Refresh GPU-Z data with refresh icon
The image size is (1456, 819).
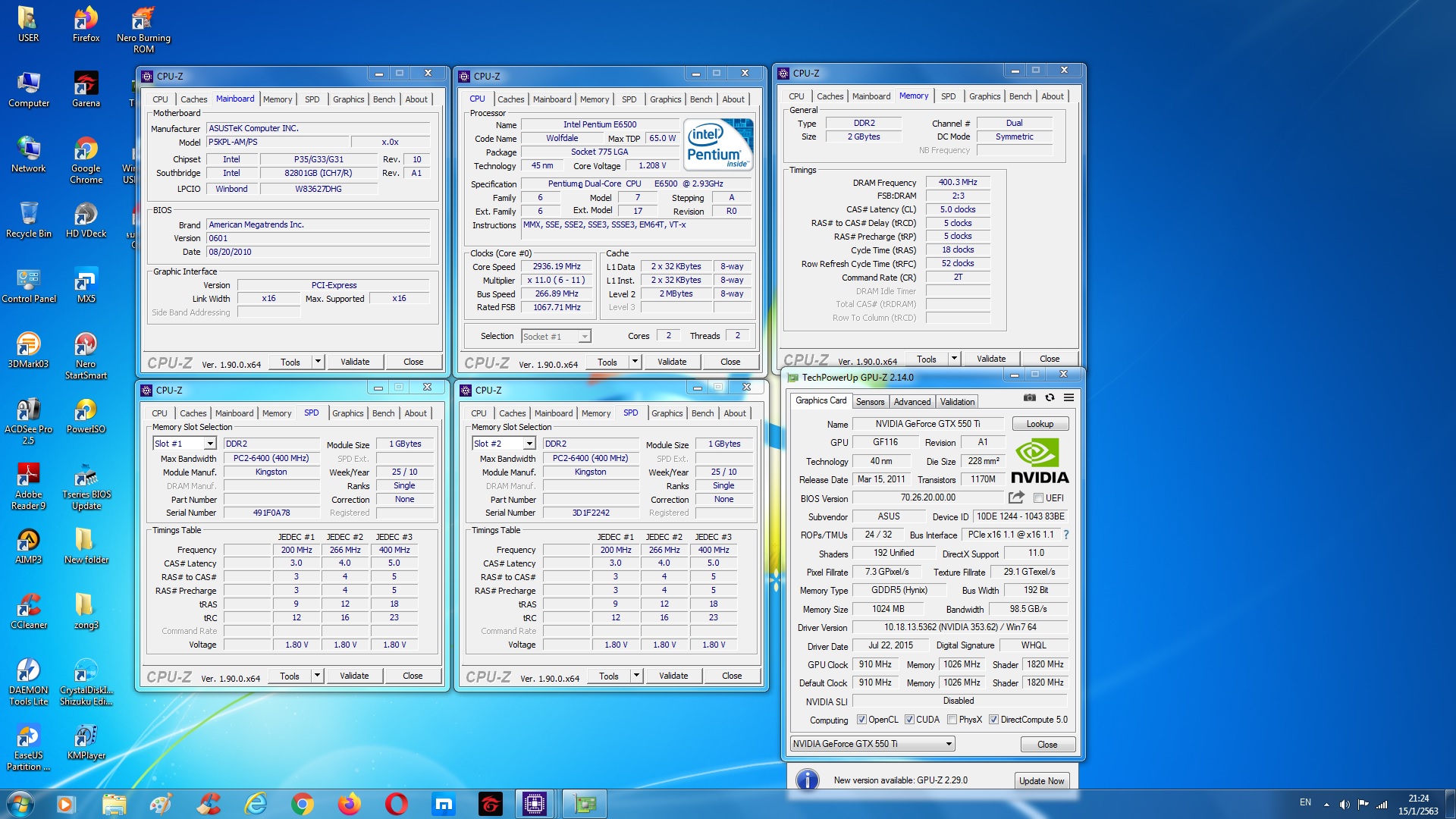[x=1050, y=397]
